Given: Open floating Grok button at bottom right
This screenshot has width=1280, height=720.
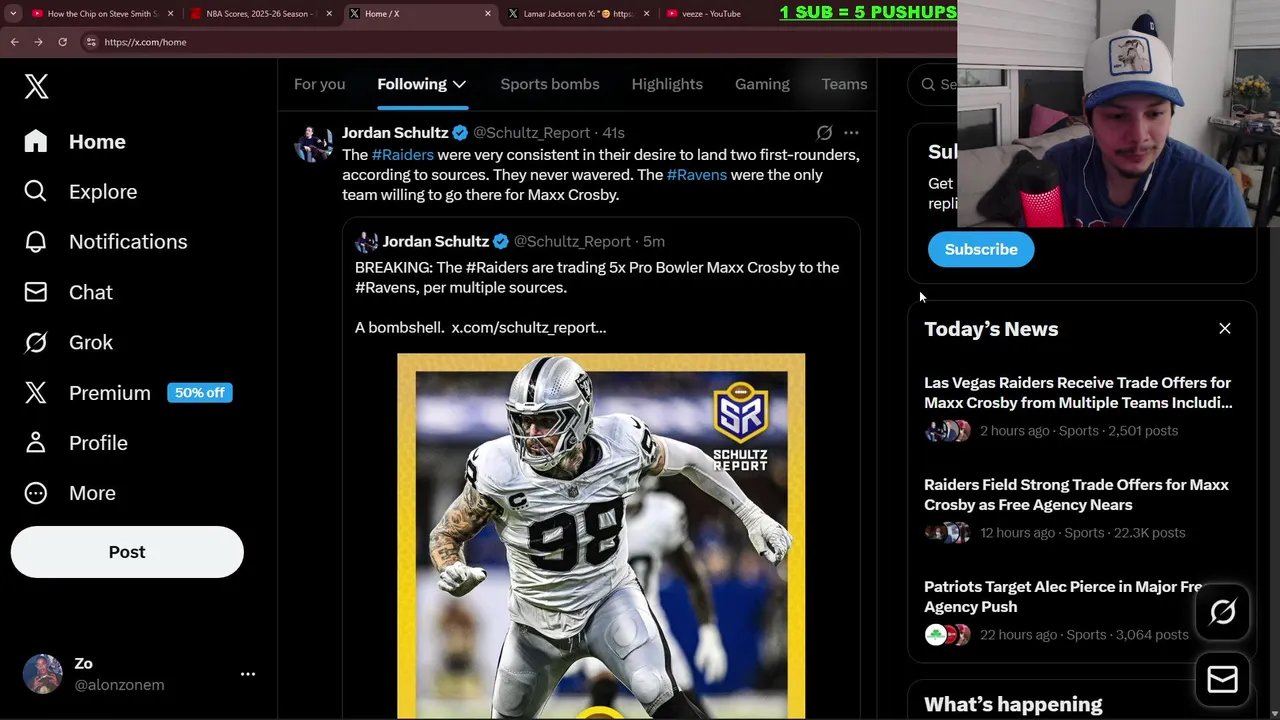Looking at the screenshot, I should (1222, 612).
